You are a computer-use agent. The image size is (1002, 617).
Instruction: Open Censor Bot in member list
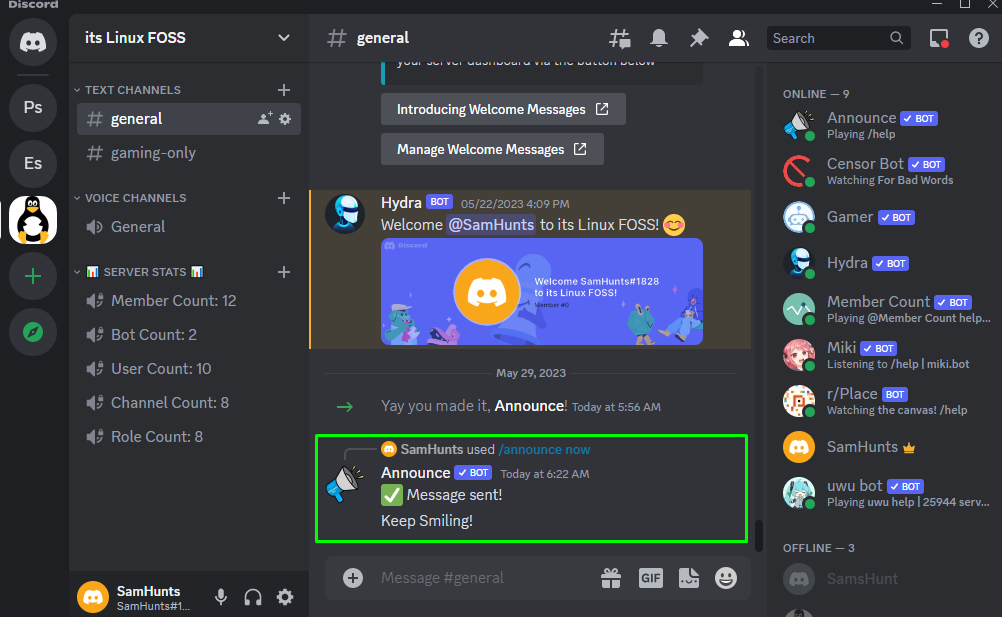point(887,171)
